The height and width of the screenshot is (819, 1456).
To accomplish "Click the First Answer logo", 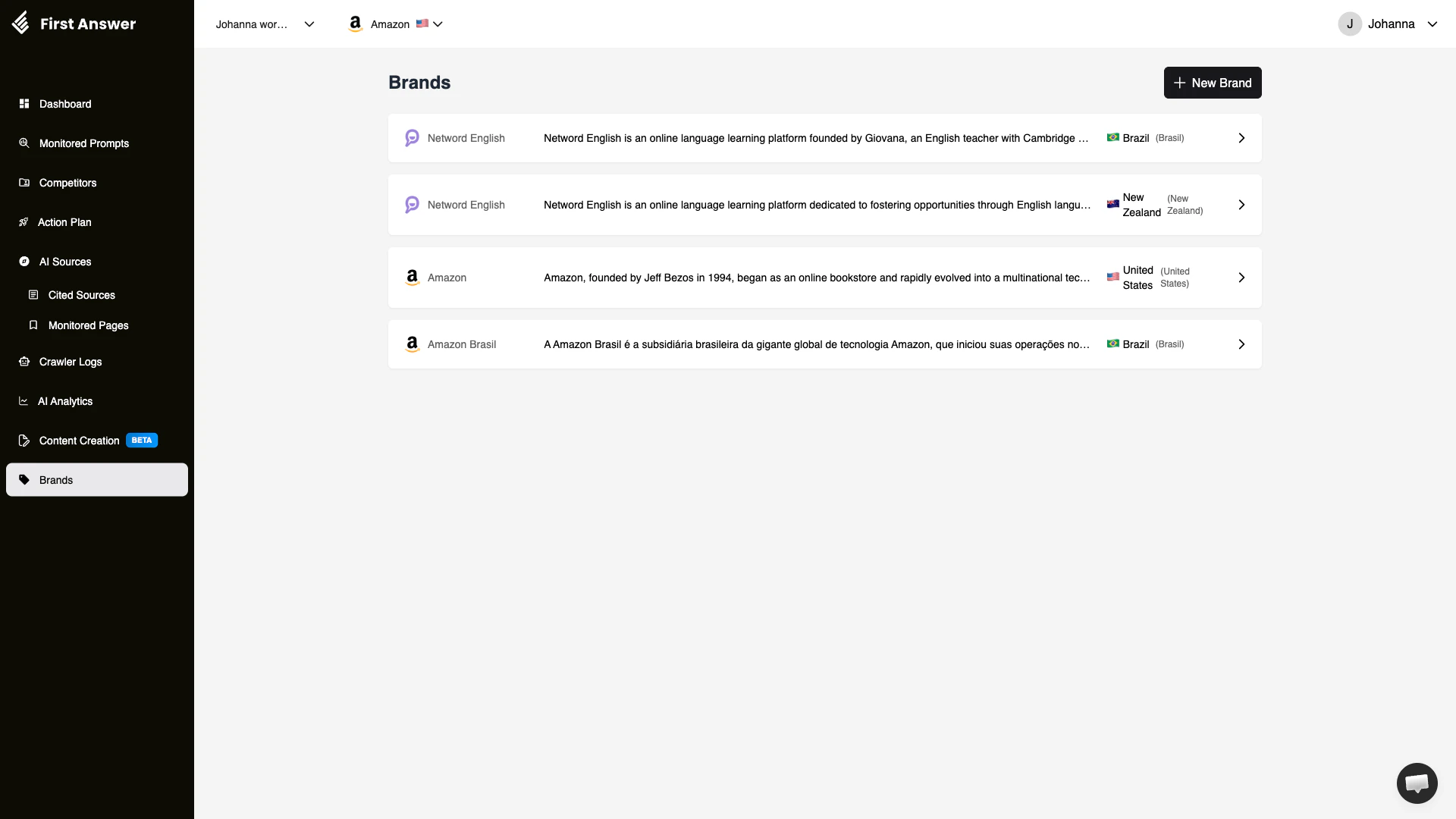I will pos(74,24).
